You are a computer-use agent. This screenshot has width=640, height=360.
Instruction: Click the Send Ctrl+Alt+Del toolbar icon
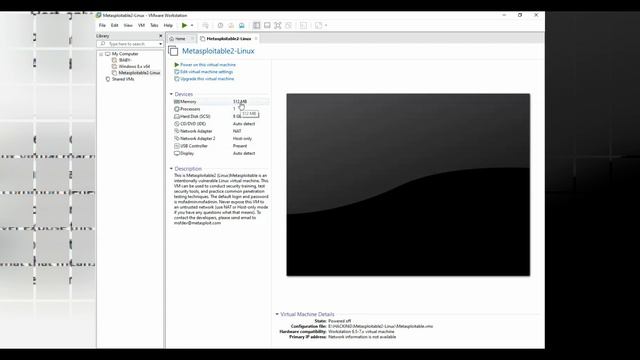(205, 25)
